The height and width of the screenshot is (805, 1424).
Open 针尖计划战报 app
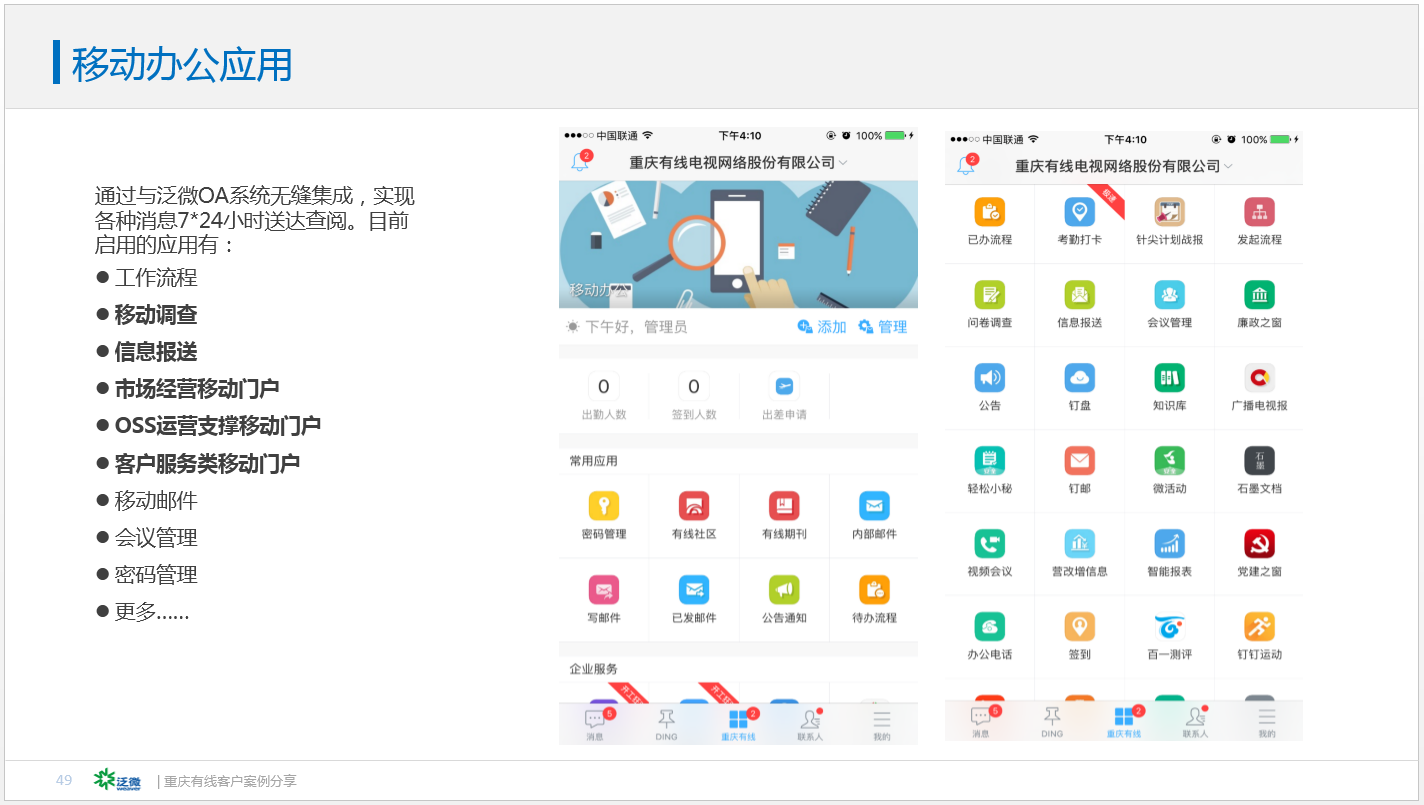[1169, 212]
